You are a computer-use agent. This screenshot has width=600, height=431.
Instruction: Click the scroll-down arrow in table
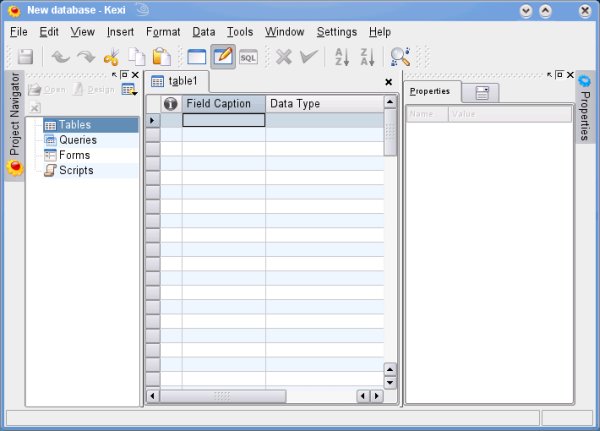390,383
